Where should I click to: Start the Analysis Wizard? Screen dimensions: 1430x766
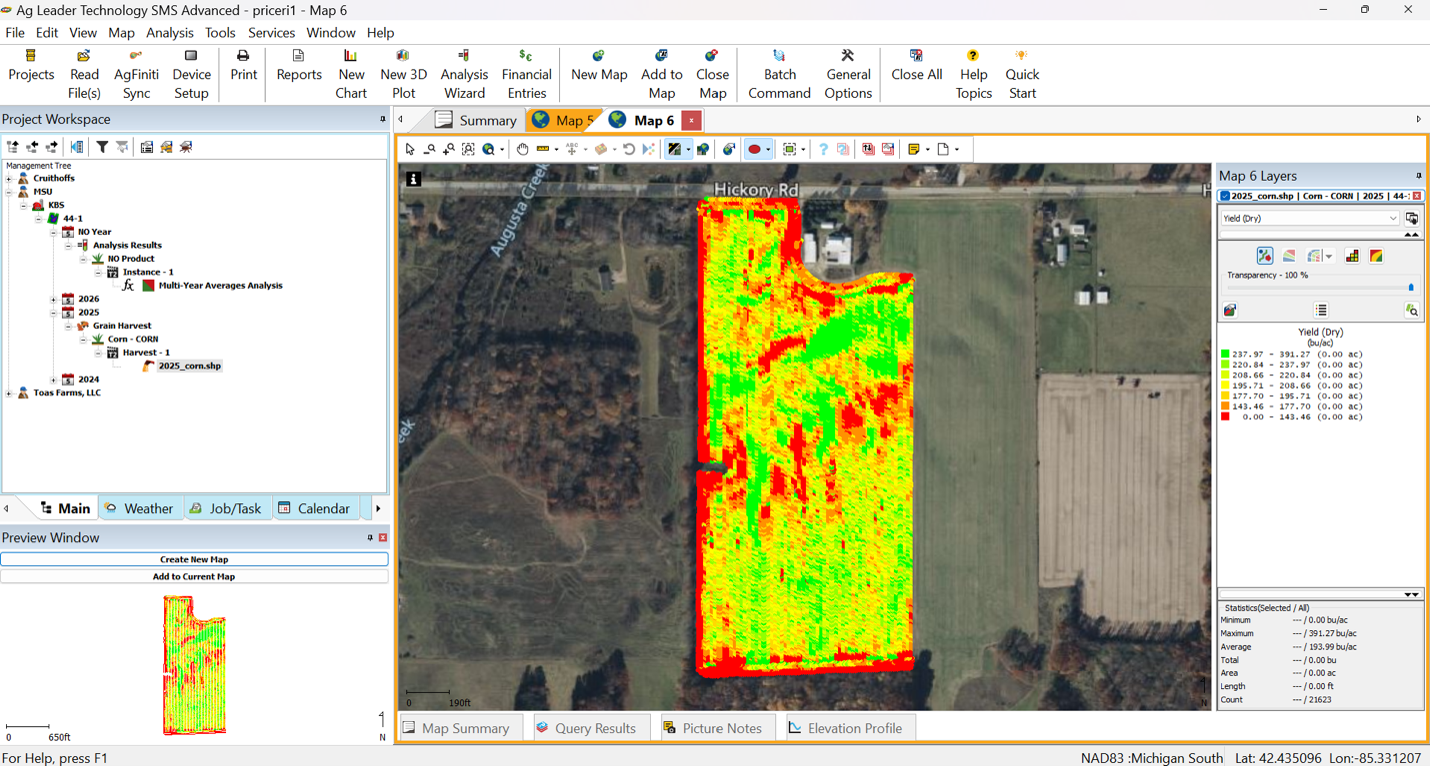coord(464,74)
